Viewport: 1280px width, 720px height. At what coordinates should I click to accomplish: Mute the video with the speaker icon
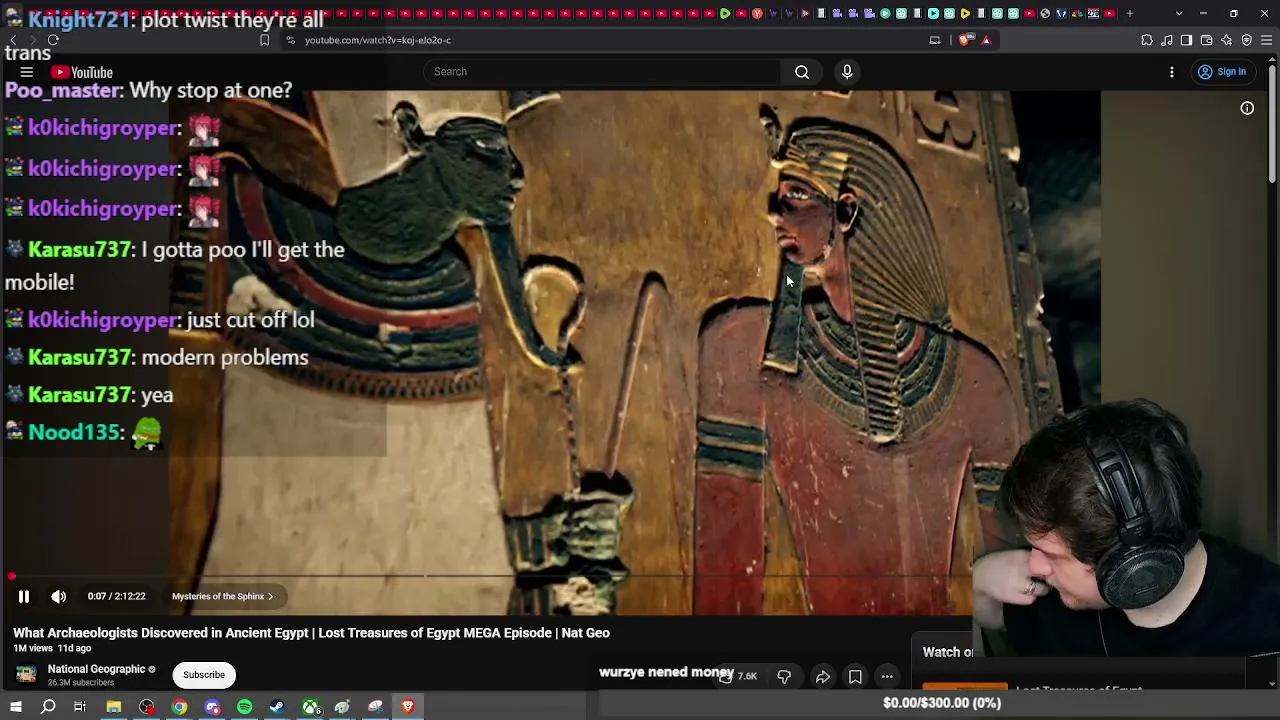click(59, 597)
